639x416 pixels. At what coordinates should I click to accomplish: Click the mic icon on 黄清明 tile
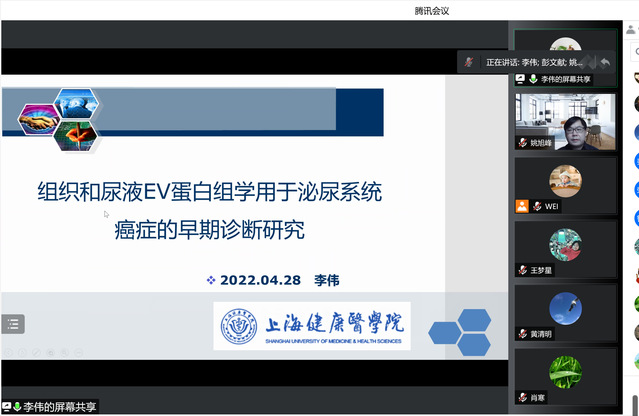click(x=522, y=333)
